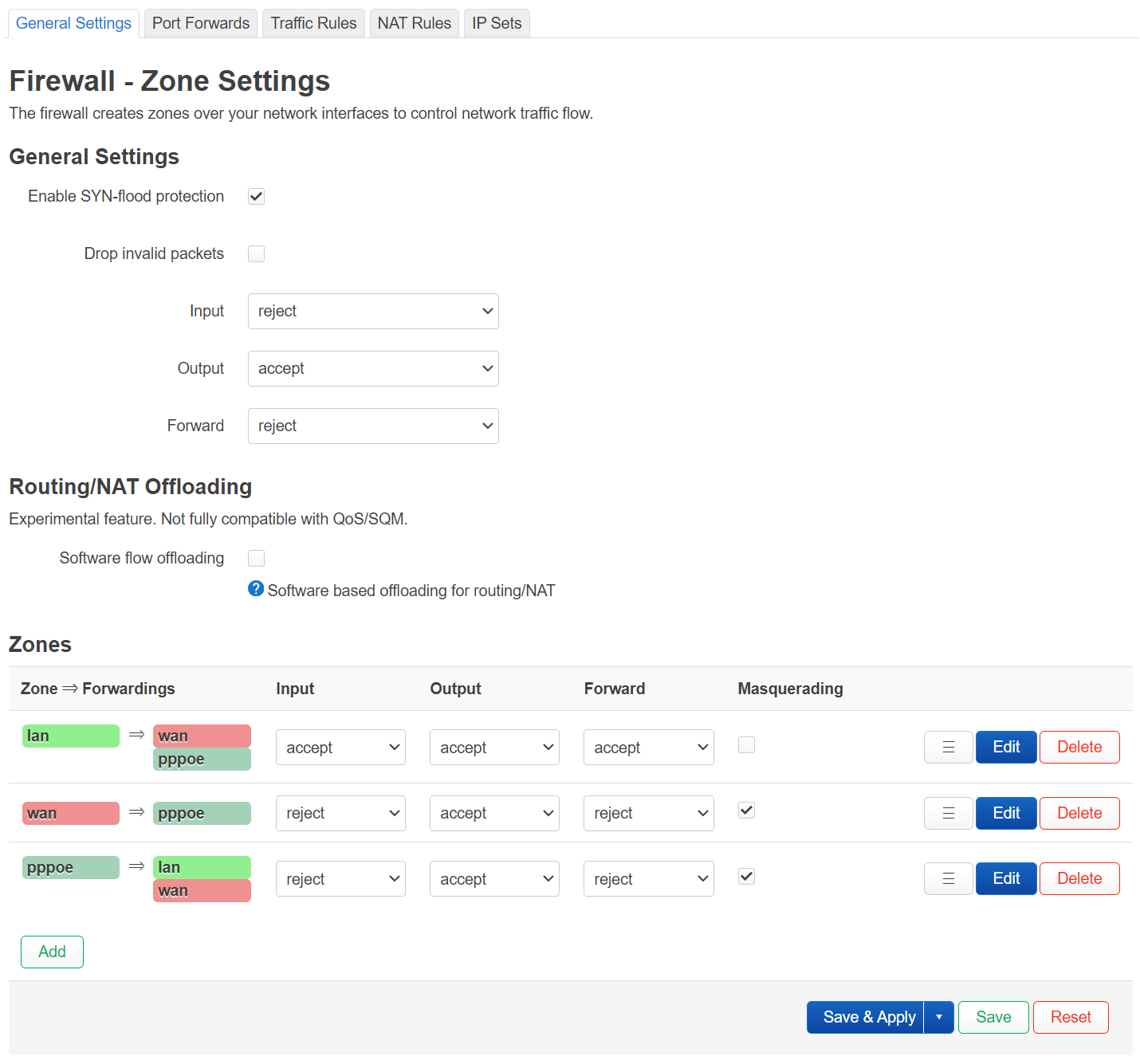Open the Save & Apply dropdown arrow
This screenshot has height=1064, width=1140.
click(938, 1017)
